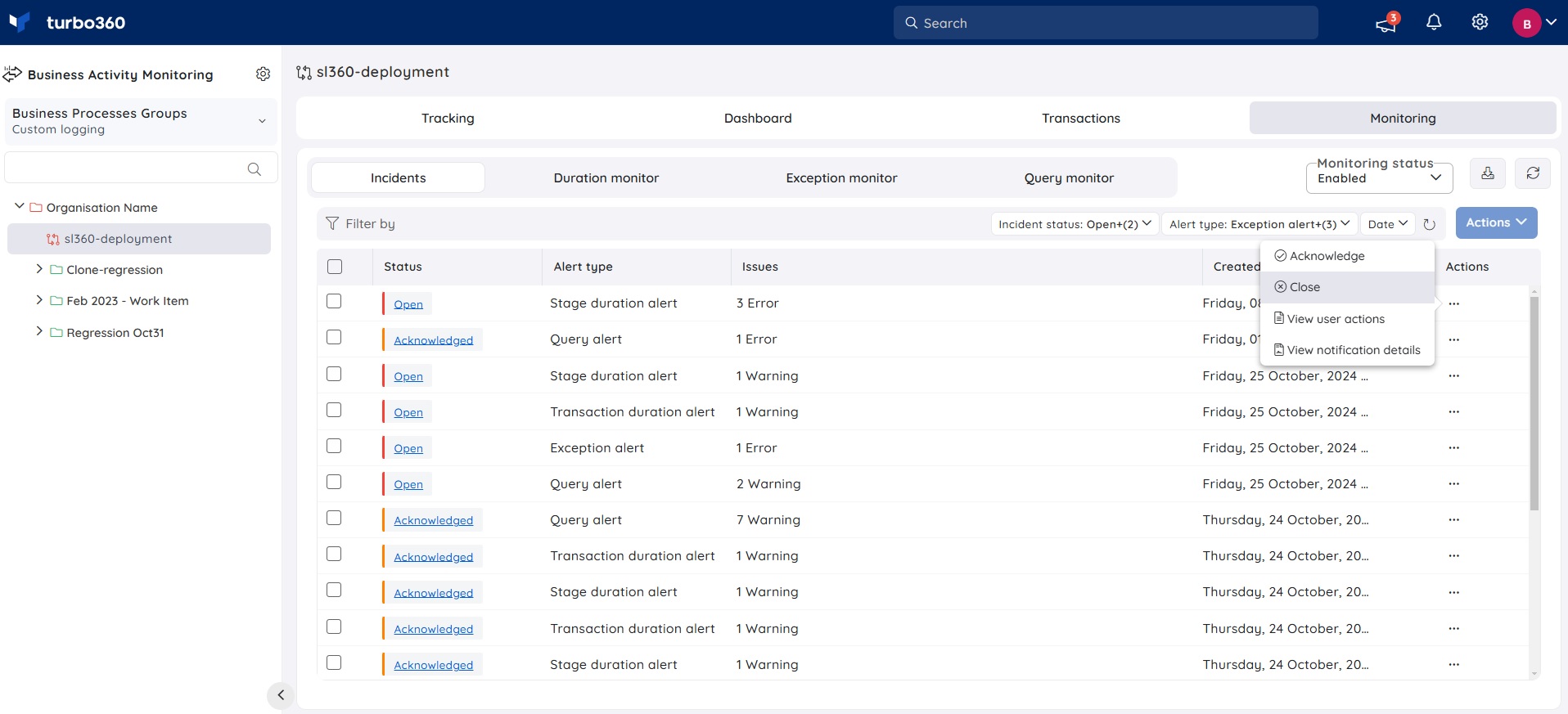Choose Close from the context menu
Screen dimensions: 1568x714
[x=1347, y=287]
